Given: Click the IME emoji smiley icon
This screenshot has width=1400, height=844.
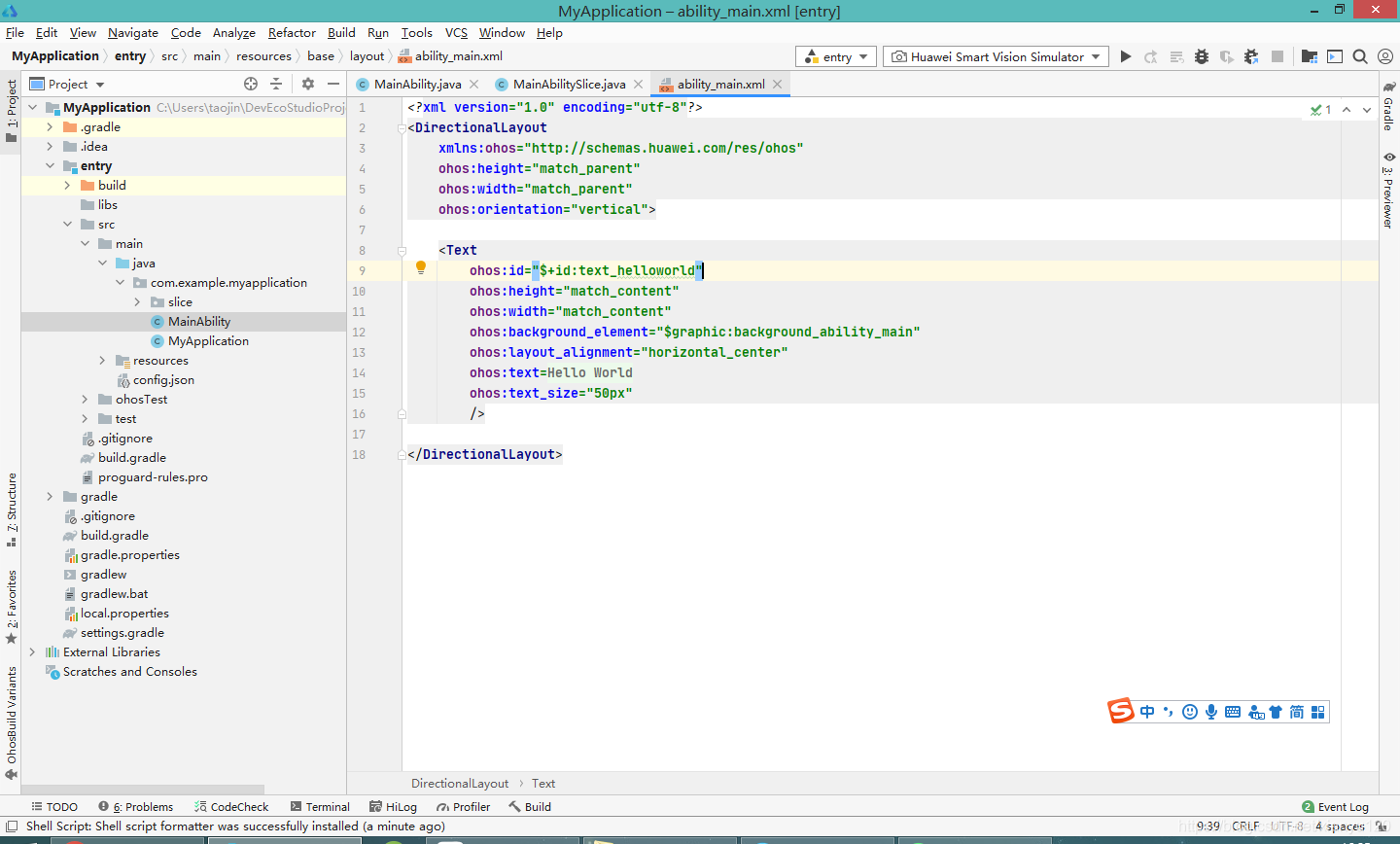Looking at the screenshot, I should (1190, 712).
